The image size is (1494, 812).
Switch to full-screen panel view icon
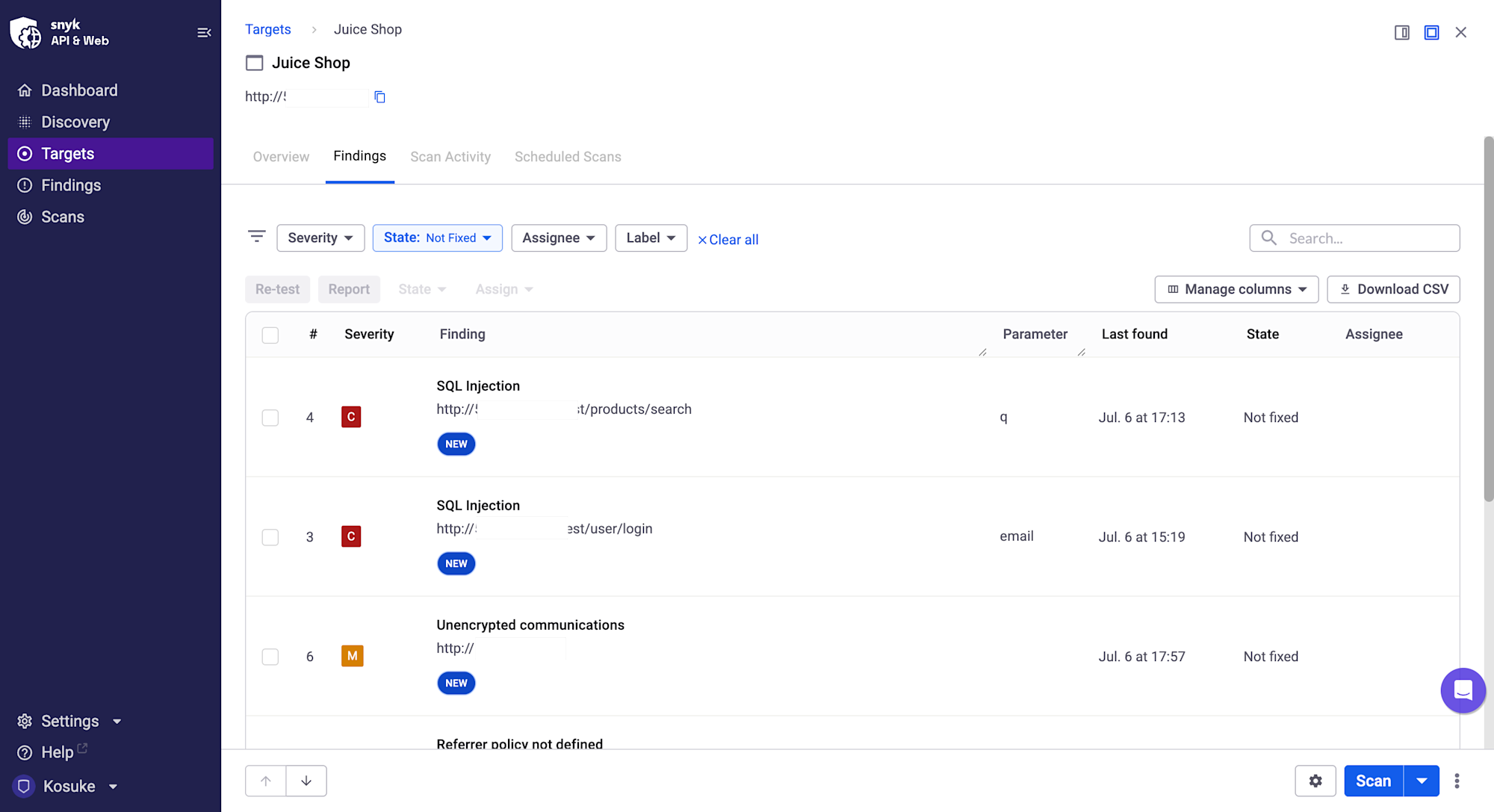[x=1431, y=33]
